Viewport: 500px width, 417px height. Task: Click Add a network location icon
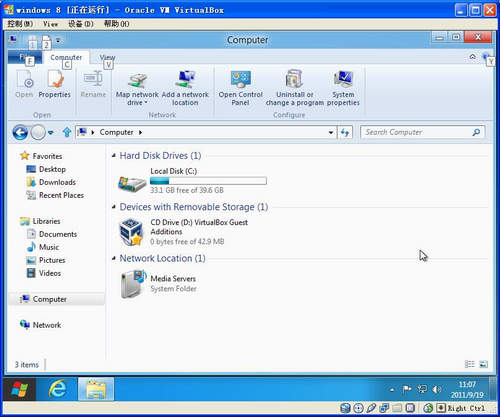coord(185,80)
